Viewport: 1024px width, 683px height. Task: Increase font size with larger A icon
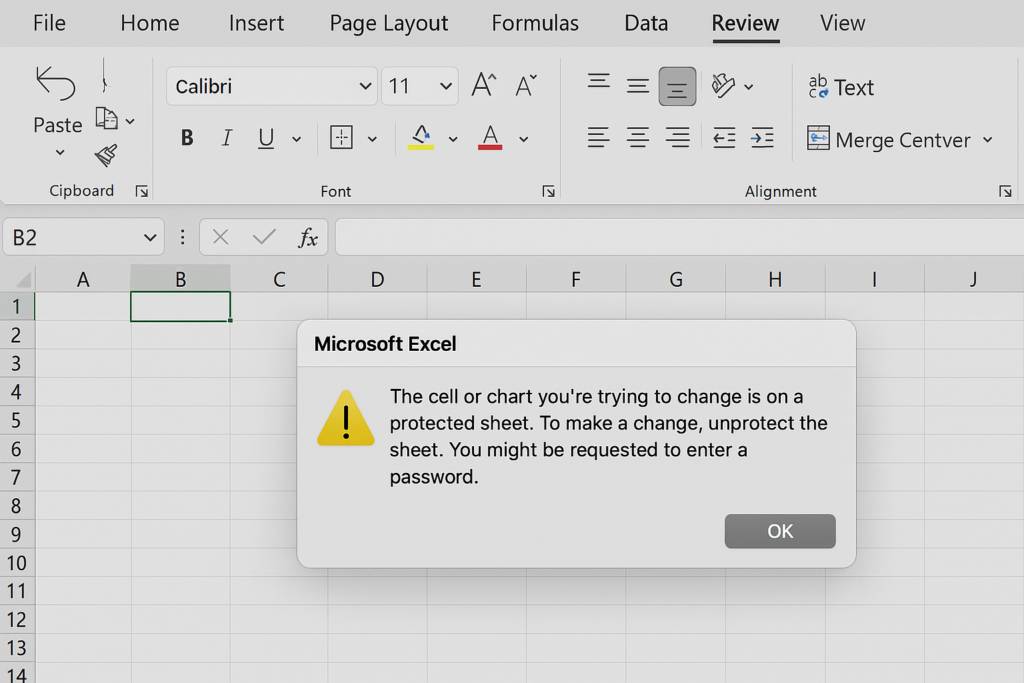pos(484,86)
